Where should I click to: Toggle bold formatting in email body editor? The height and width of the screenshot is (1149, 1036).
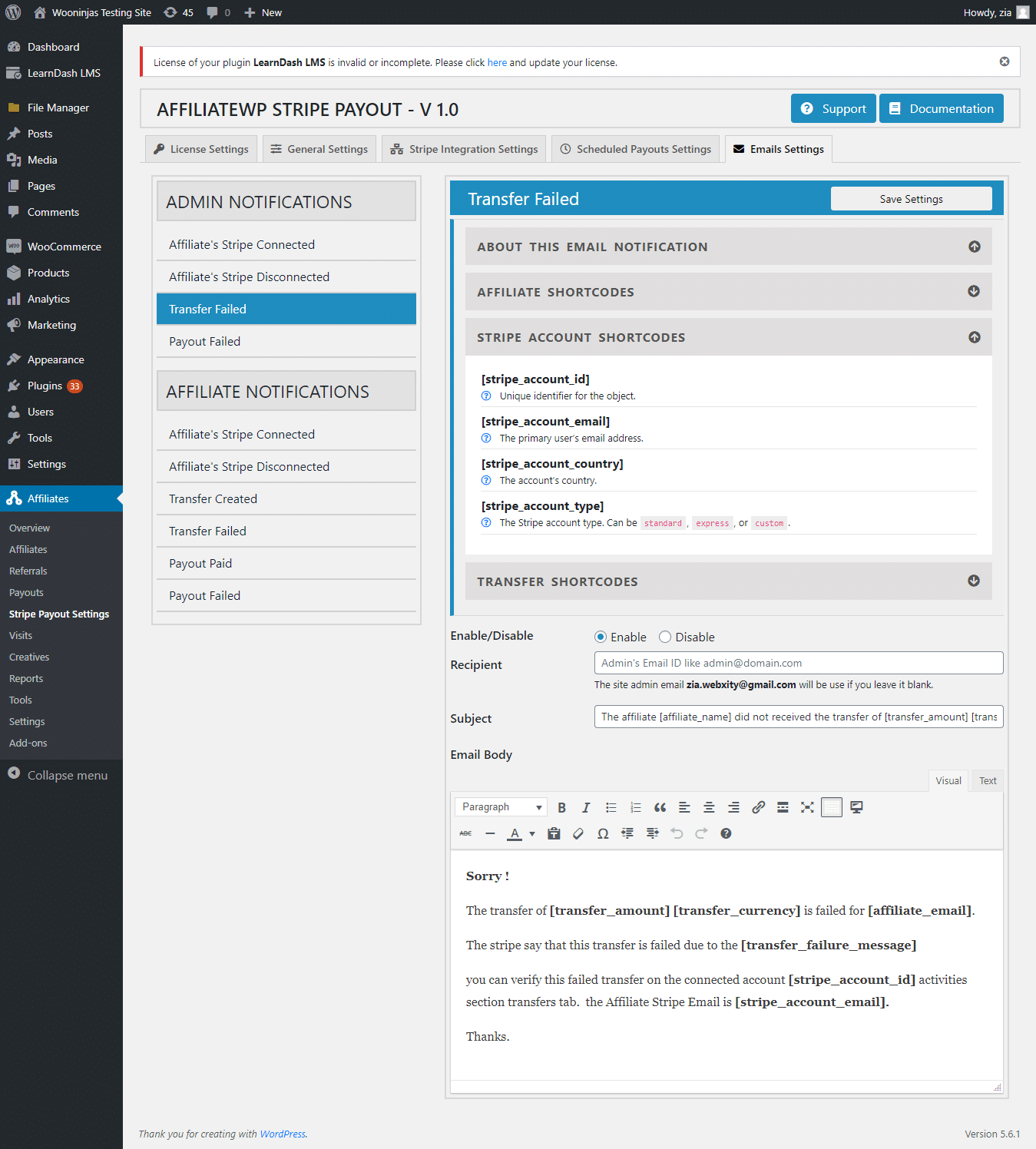point(561,807)
